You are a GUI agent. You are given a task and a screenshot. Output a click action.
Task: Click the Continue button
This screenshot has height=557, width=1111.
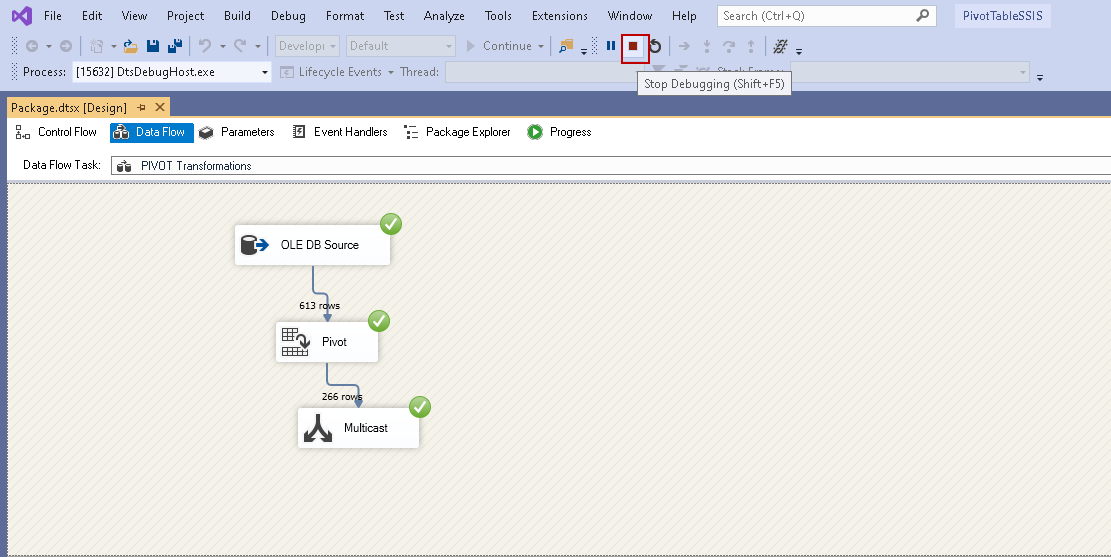(x=499, y=46)
